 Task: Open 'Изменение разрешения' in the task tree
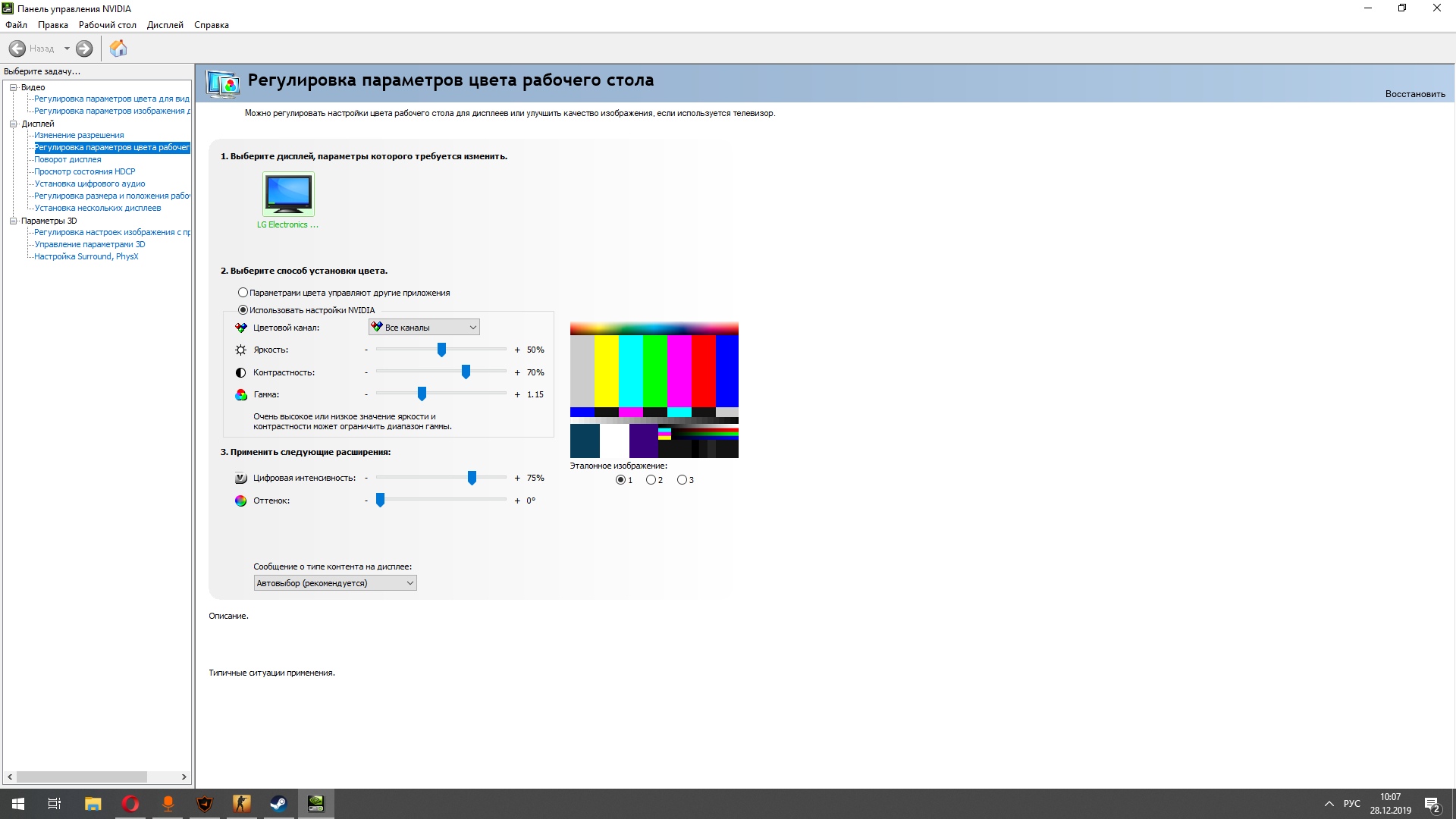tap(79, 135)
